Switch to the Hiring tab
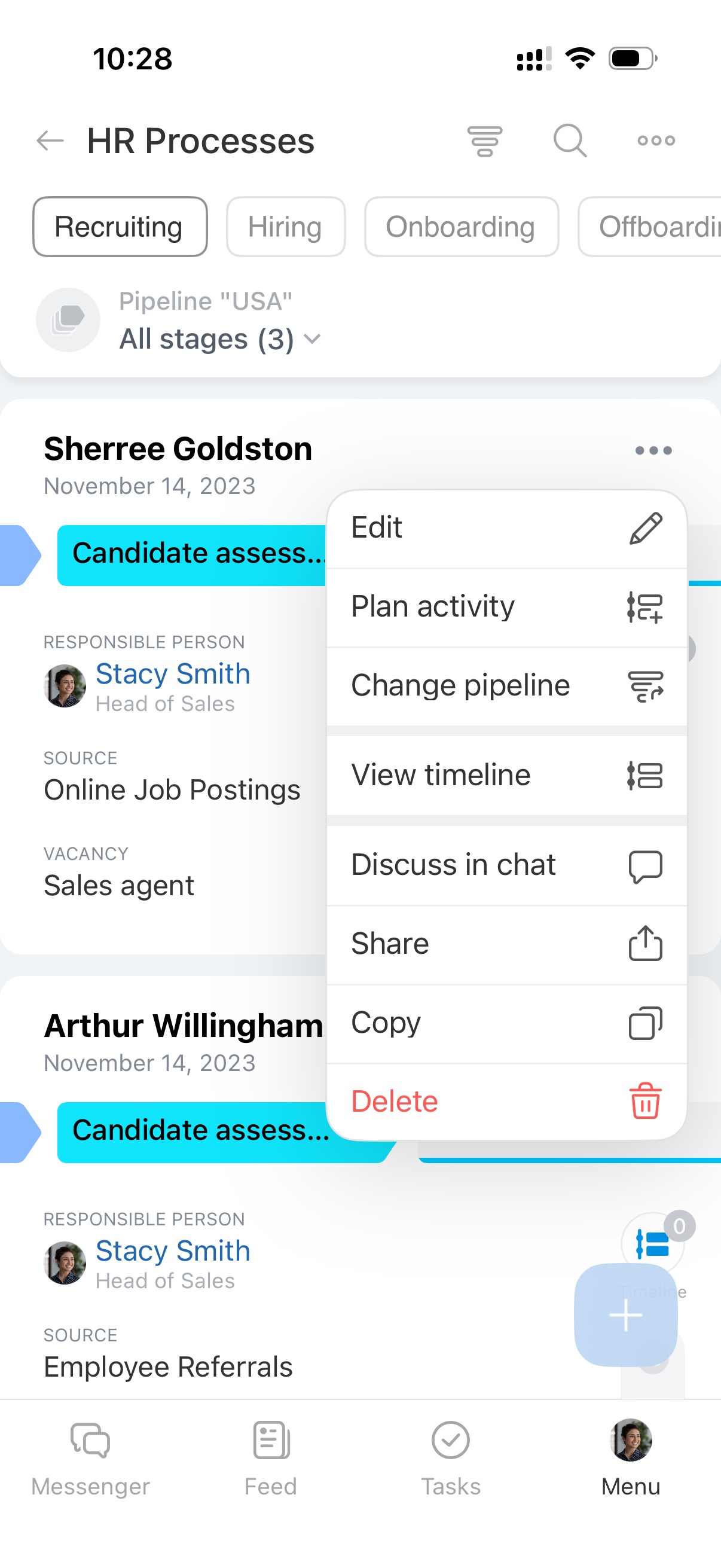The width and height of the screenshot is (721, 1568). click(x=285, y=227)
